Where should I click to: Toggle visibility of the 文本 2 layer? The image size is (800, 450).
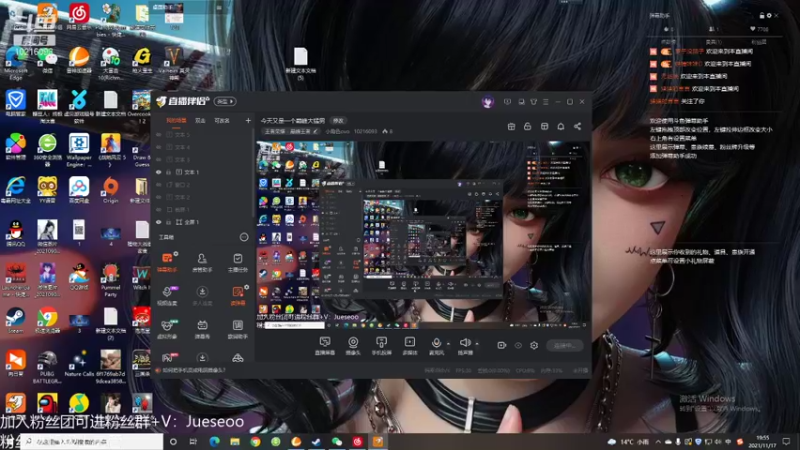(x=159, y=197)
